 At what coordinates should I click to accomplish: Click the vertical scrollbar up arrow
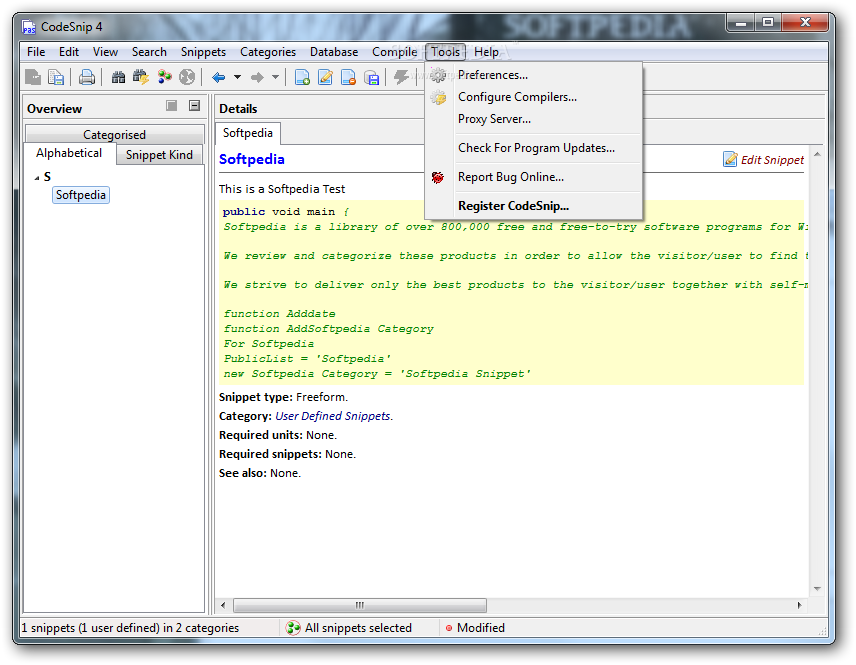coord(817,155)
